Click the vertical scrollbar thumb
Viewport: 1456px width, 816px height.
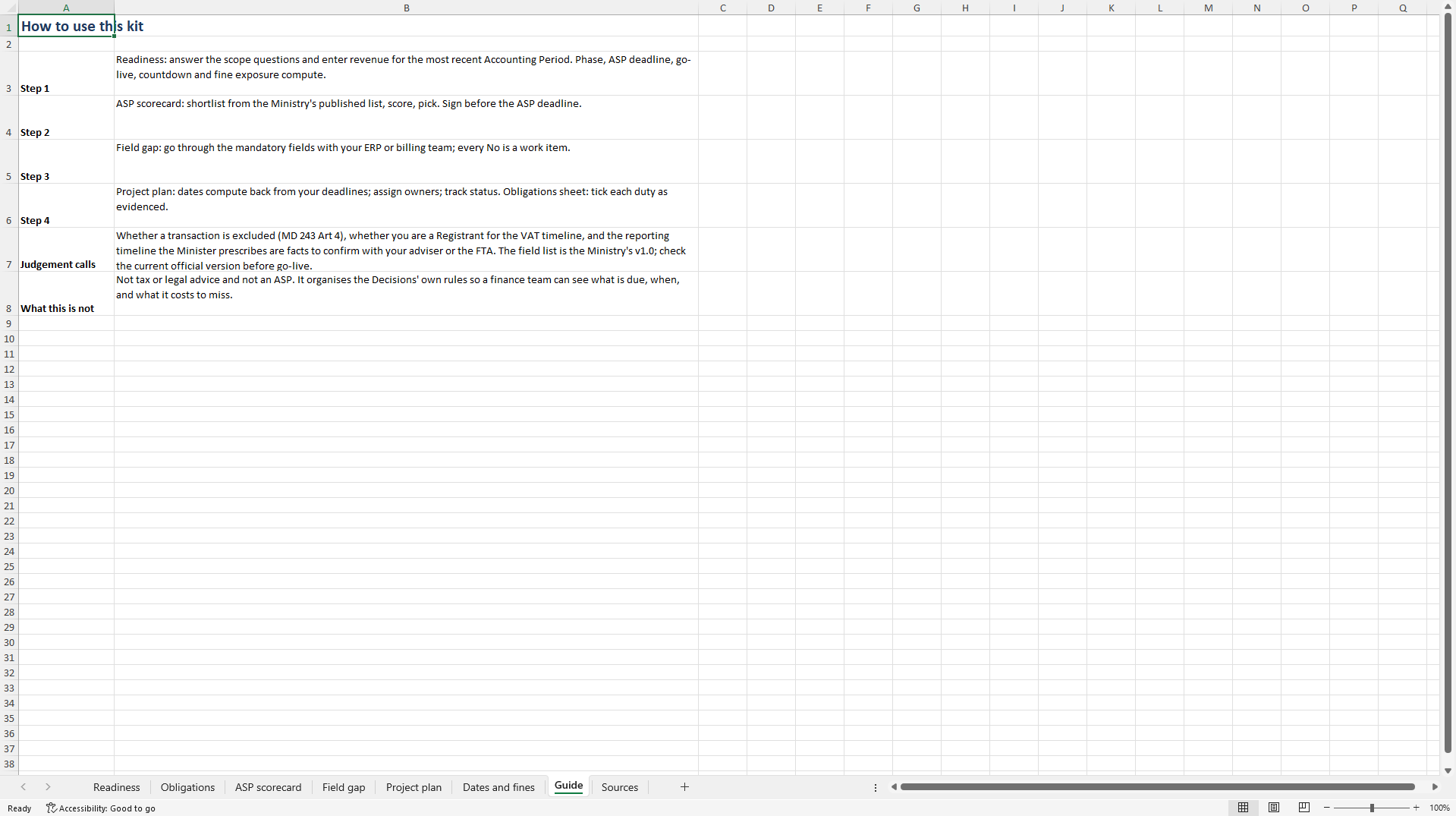tap(1448, 383)
